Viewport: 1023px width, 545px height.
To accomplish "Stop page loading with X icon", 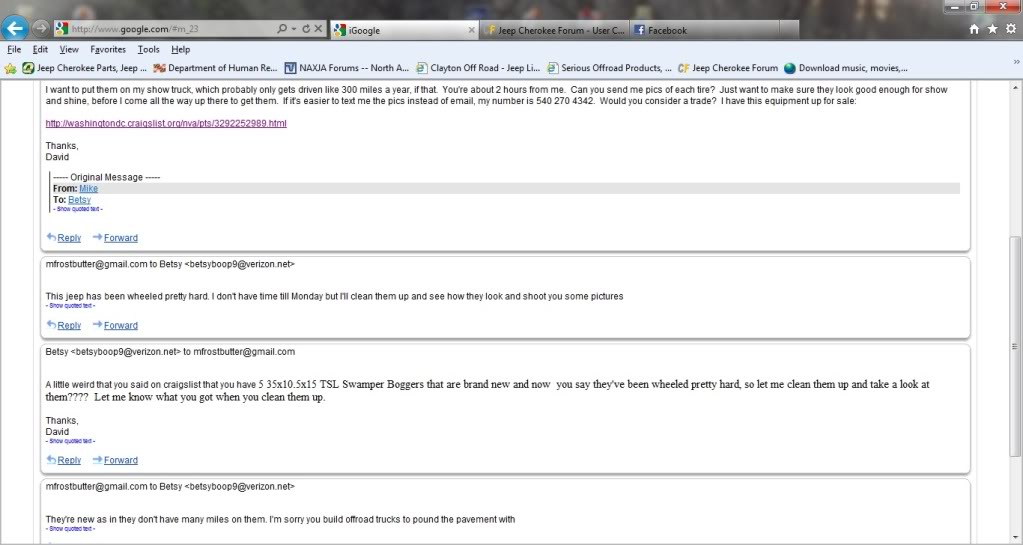I will 318,29.
